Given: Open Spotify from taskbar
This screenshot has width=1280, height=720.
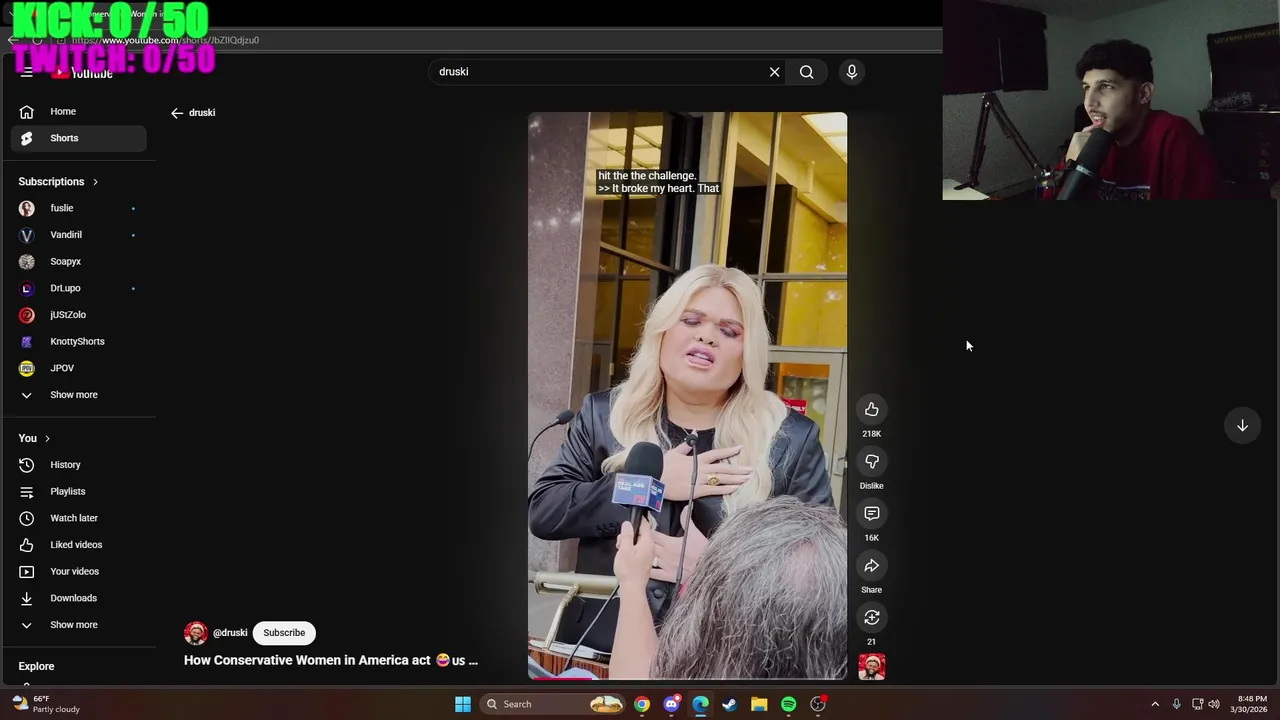Looking at the screenshot, I should point(789,704).
